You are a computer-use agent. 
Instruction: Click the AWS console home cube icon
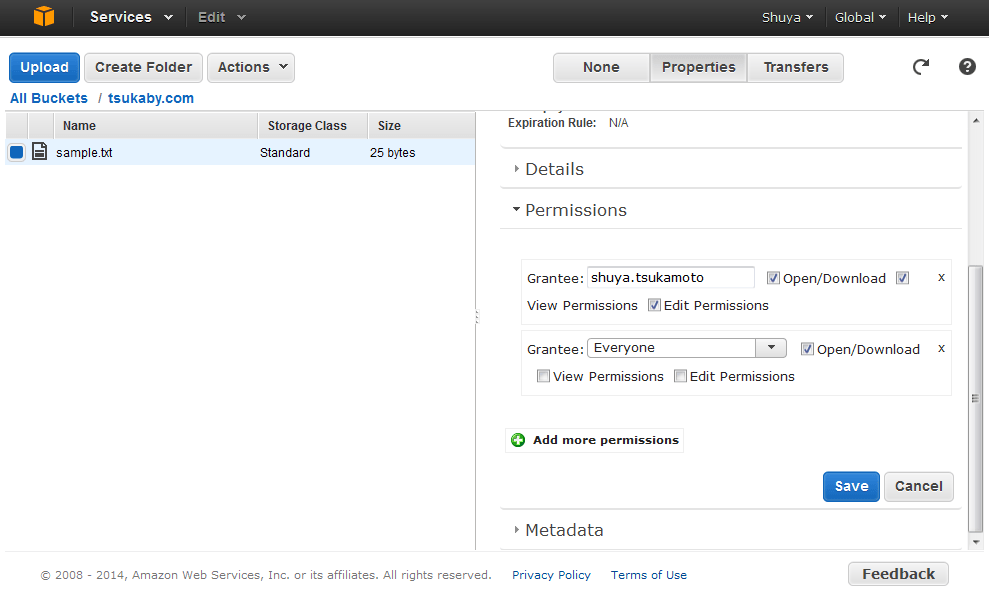coord(44,17)
